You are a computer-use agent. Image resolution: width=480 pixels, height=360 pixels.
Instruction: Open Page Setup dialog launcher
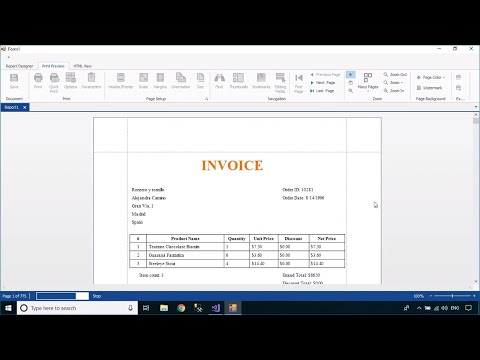(207, 99)
